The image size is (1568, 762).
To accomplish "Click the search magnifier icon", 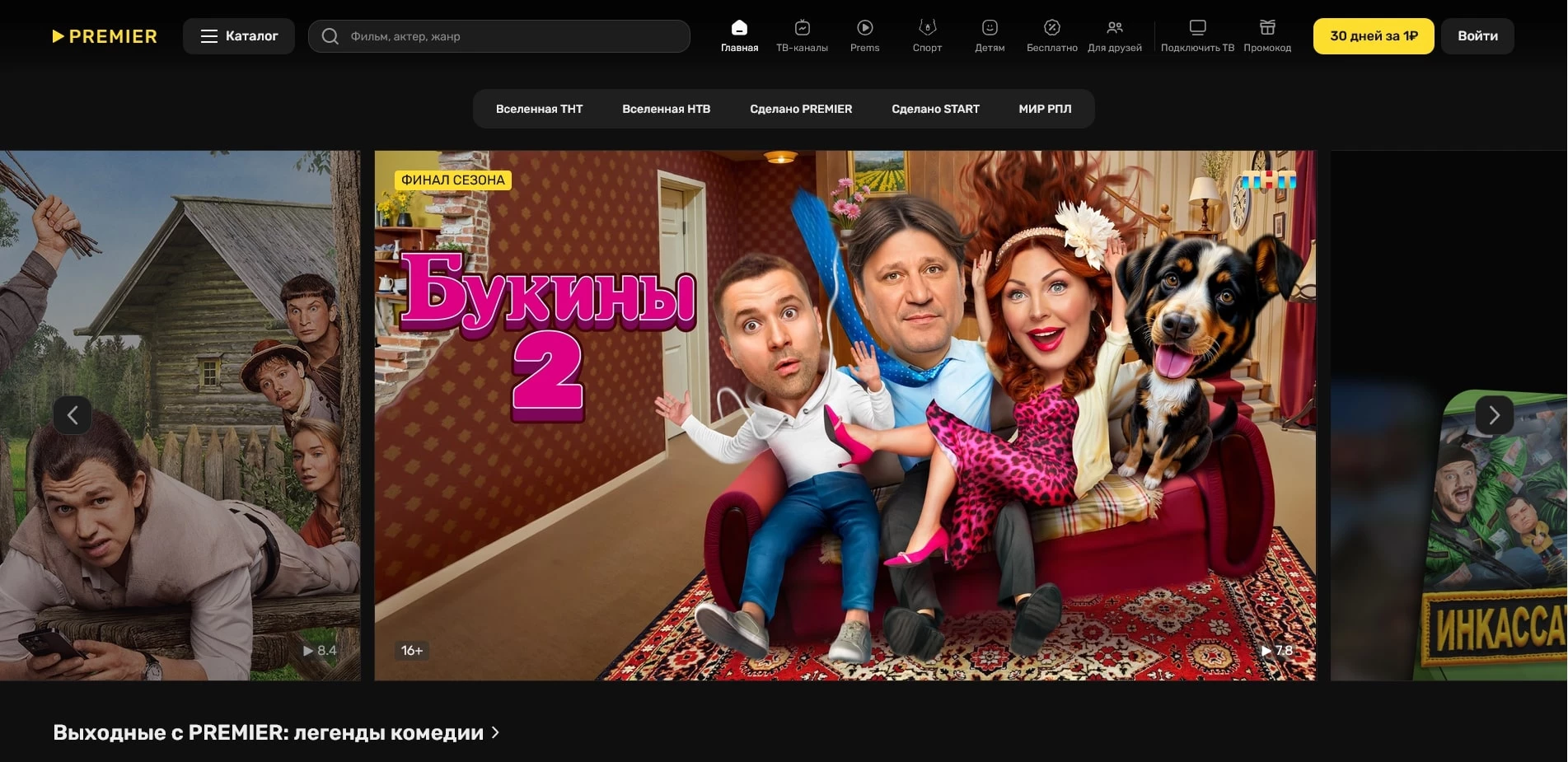I will 330,35.
